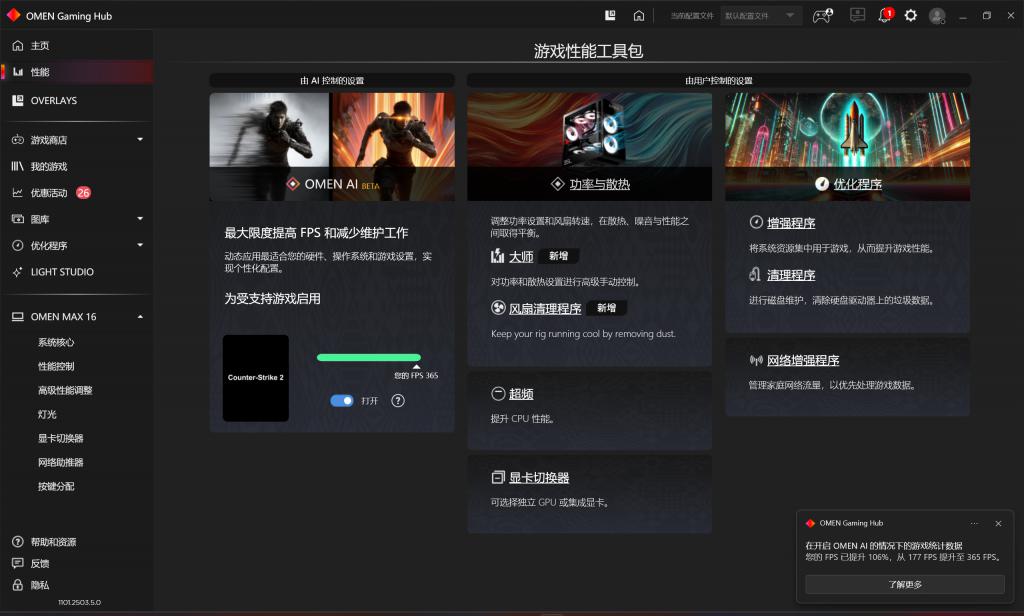Click 了解更多 button in notification

click(904, 584)
